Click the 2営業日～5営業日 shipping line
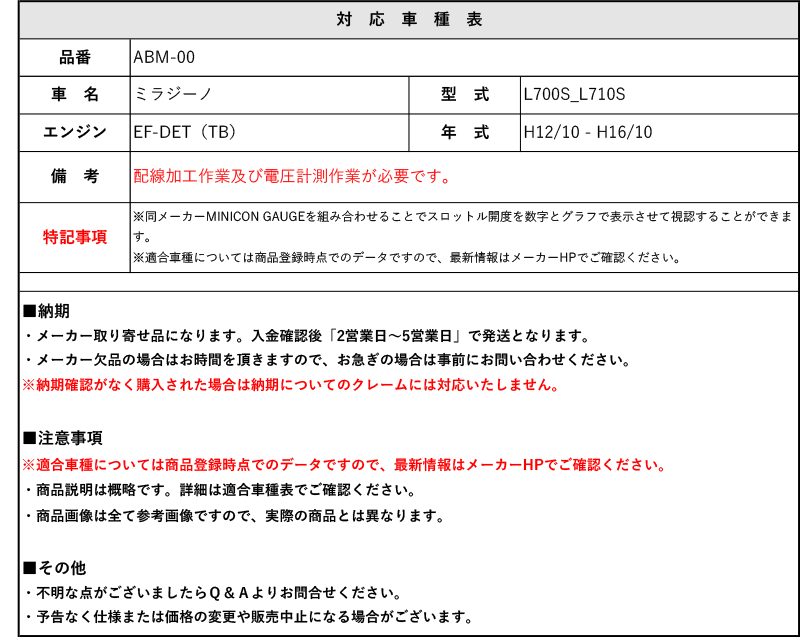Image resolution: width=800 pixels, height=637 pixels. pos(305,335)
